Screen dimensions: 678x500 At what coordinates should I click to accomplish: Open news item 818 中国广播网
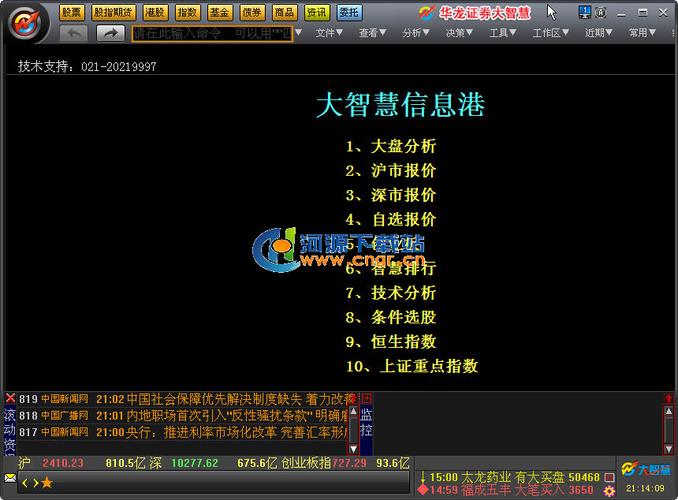(x=183, y=416)
